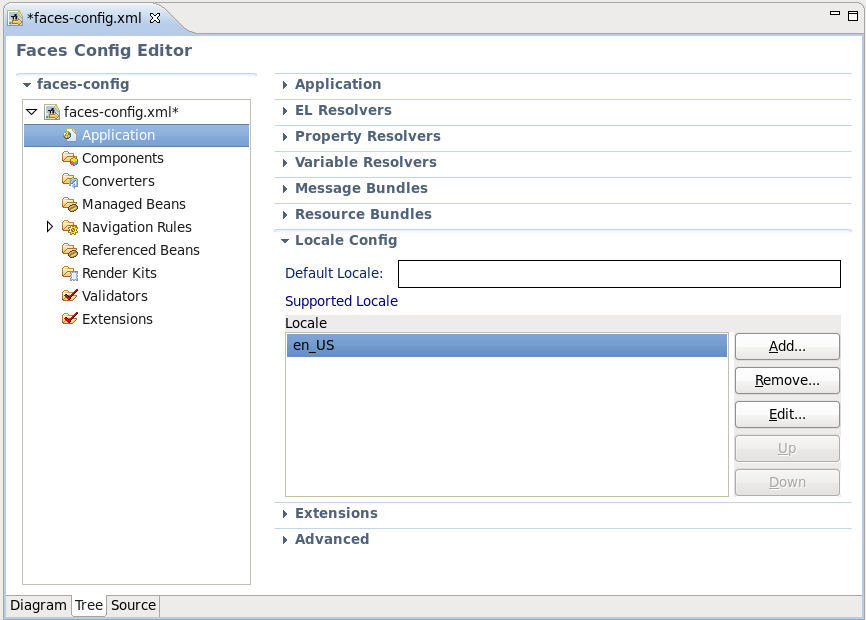Collapse the Locale Config section
This screenshot has height=620, width=866.
pyautogui.click(x=285, y=241)
